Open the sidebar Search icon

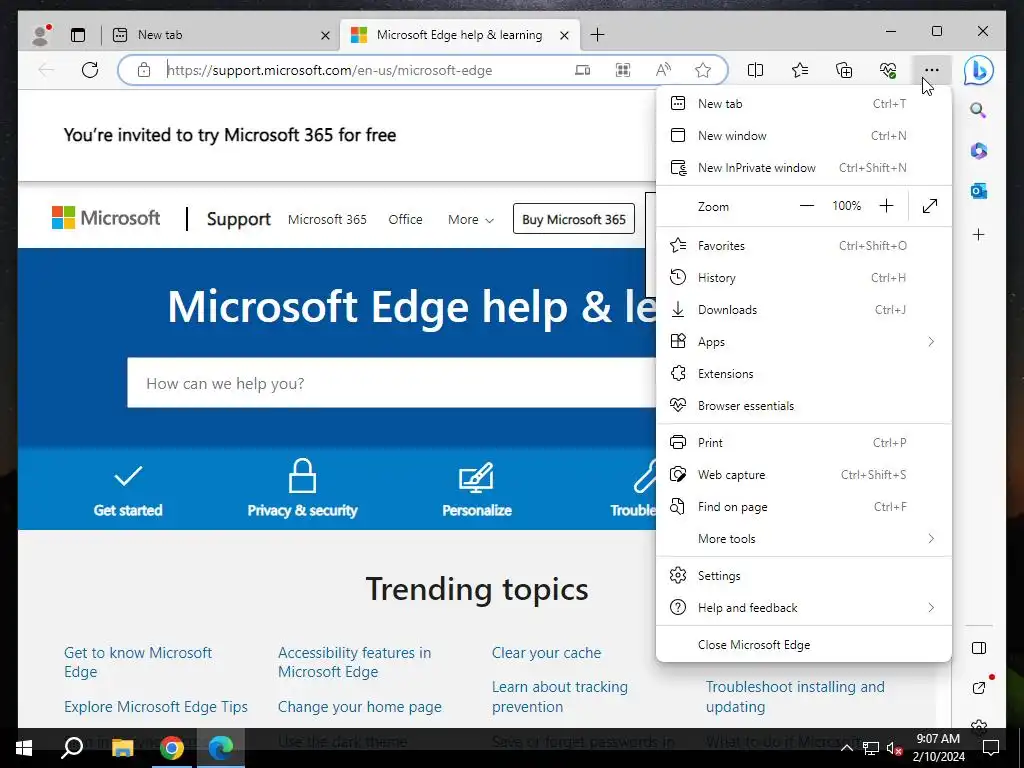(978, 110)
